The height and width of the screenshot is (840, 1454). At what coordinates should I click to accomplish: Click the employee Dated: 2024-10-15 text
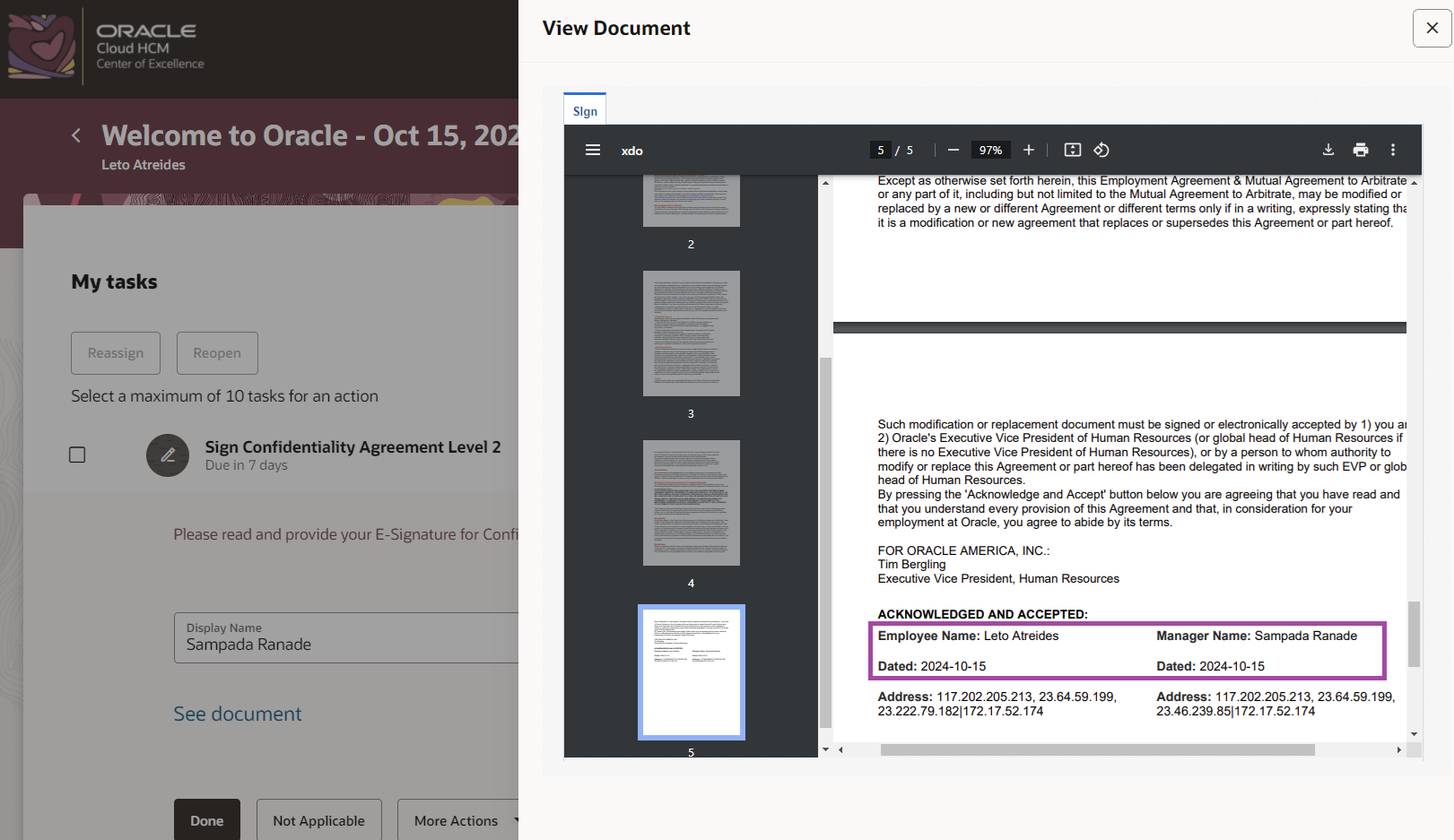pos(931,666)
